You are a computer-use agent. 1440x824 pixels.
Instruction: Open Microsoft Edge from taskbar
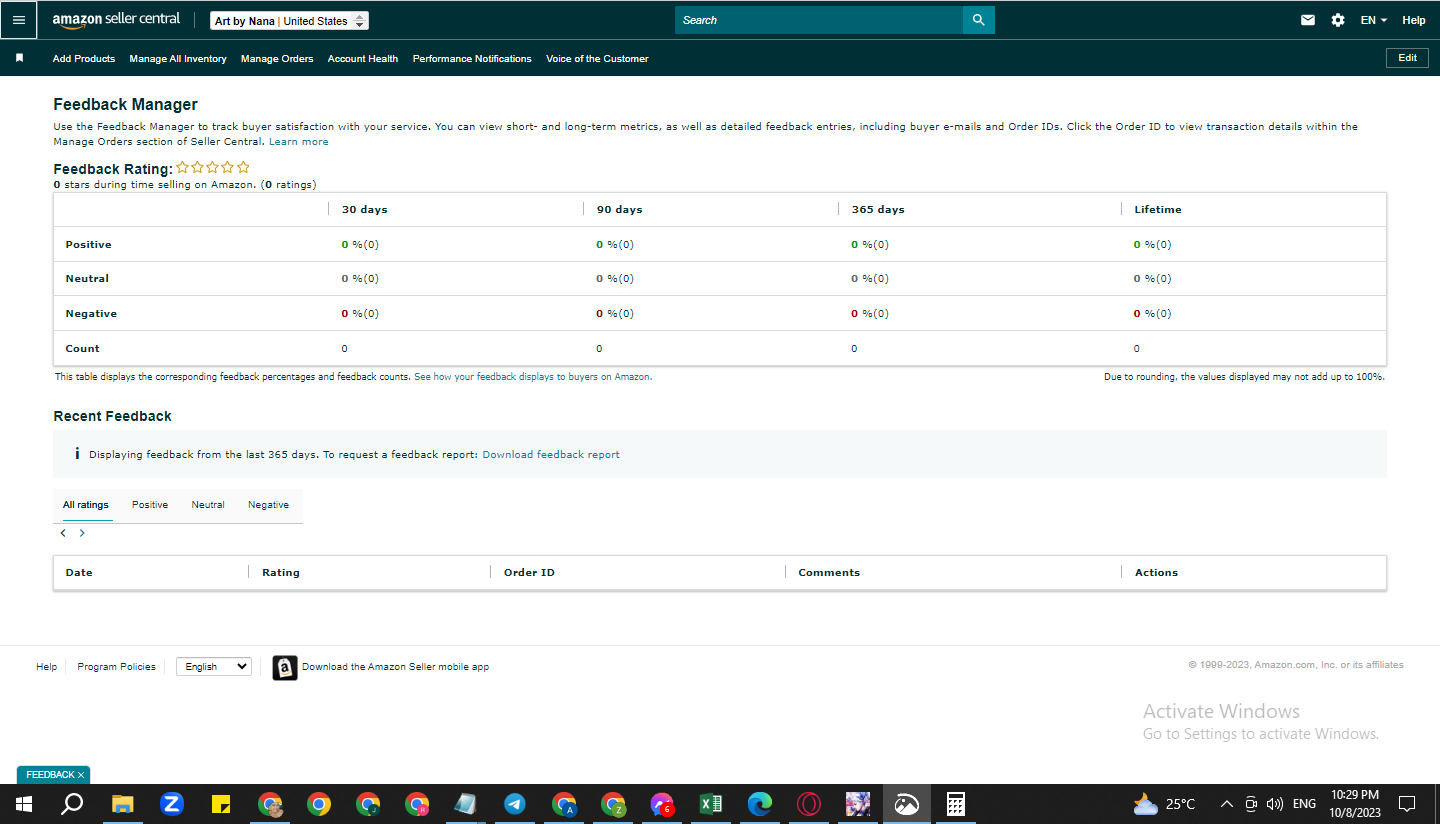coord(760,804)
